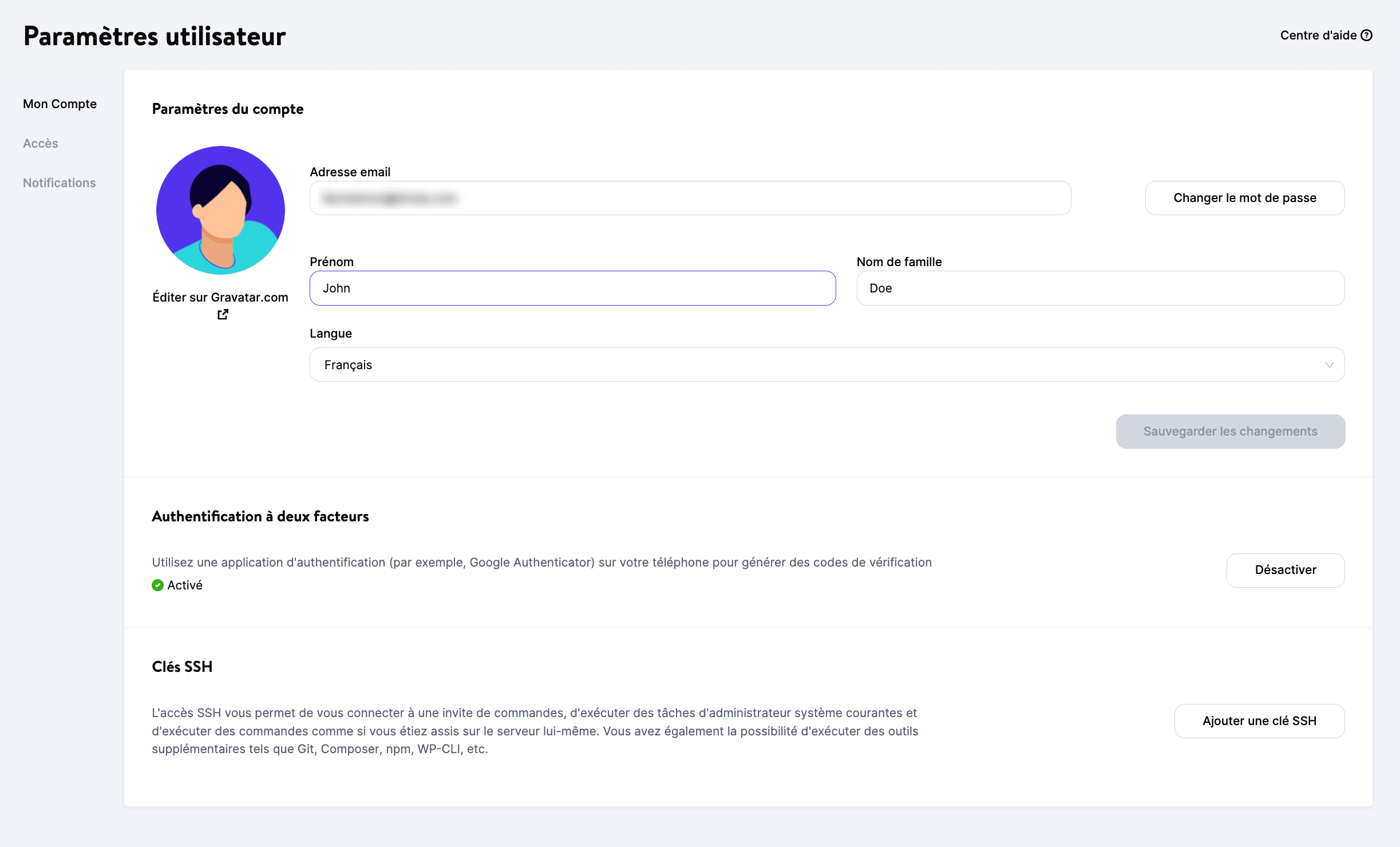Click the Nom de famille field with Doe
The height and width of the screenshot is (847, 1400).
point(1100,288)
